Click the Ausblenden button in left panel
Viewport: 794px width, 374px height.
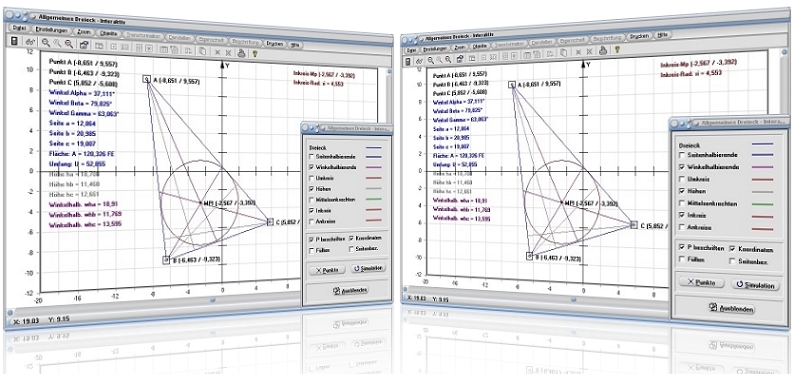[350, 290]
